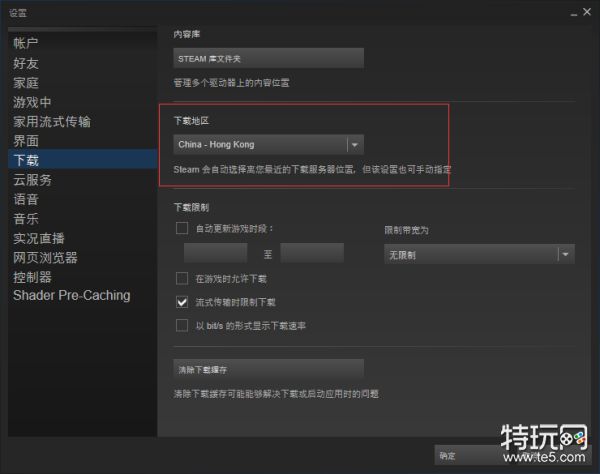Open 云服务 settings
600x474 pixels.
(x=32, y=180)
